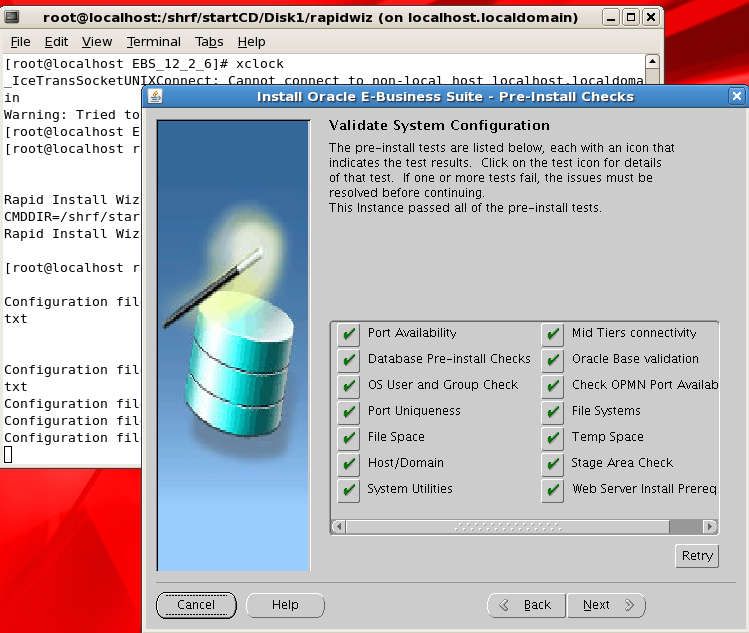Click the 'Port Uniqueness' label
The height and width of the screenshot is (633, 749).
point(414,410)
